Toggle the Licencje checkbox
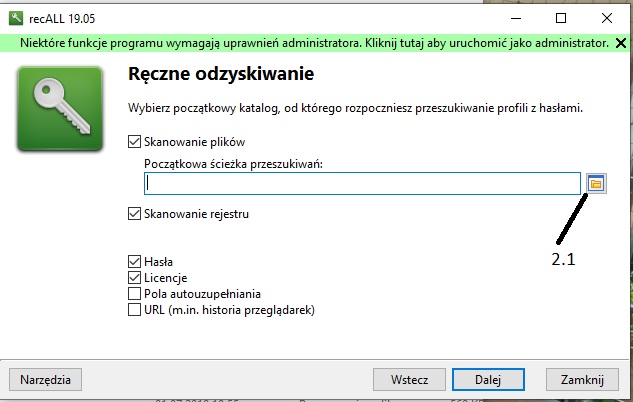Viewport: 633px width, 402px height. pos(134,278)
